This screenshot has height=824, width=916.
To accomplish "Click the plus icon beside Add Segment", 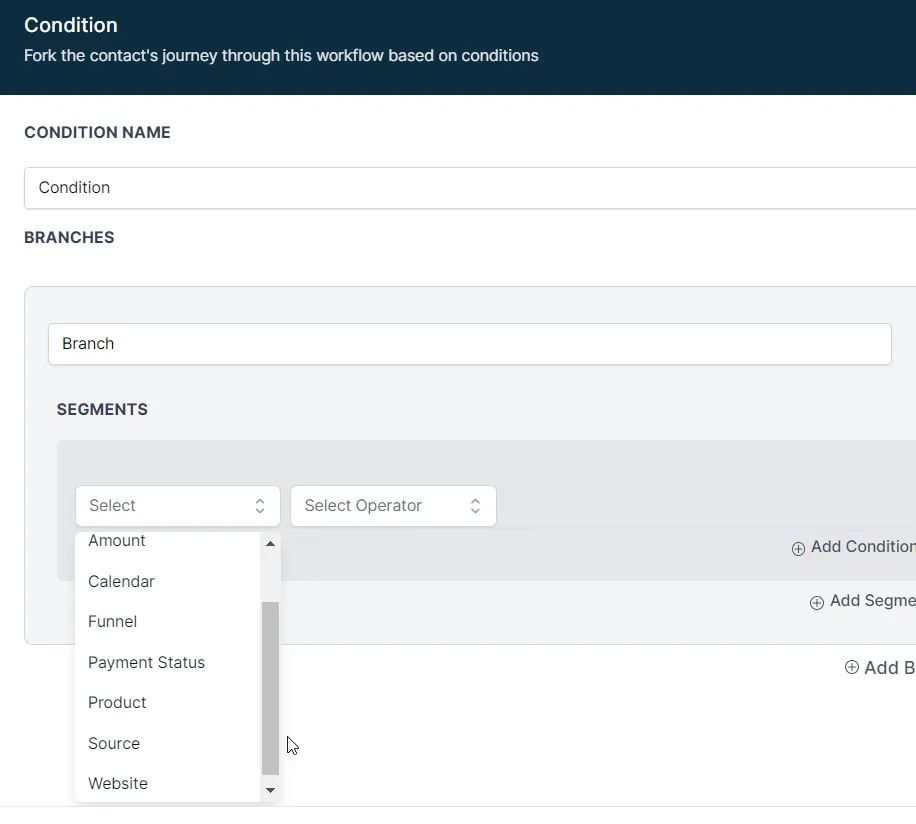I will click(817, 602).
